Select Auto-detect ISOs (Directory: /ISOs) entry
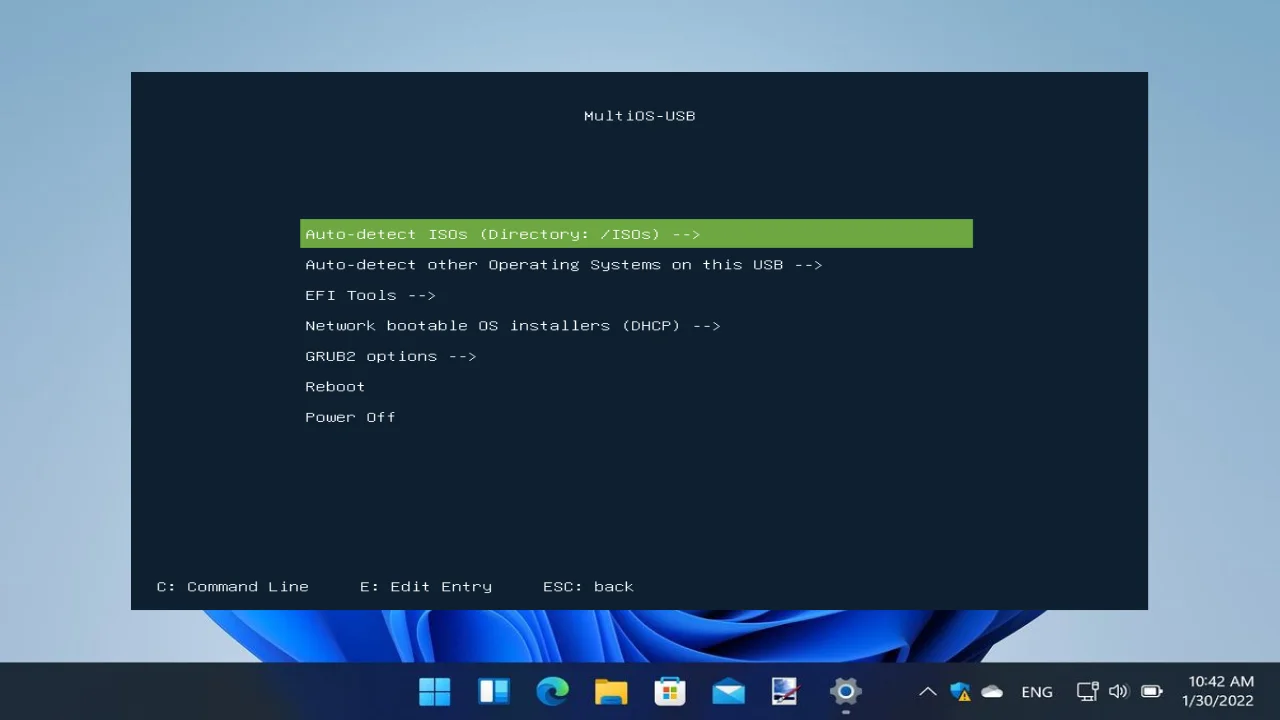Screen dimensions: 1280x720 pyautogui.click(x=636, y=234)
